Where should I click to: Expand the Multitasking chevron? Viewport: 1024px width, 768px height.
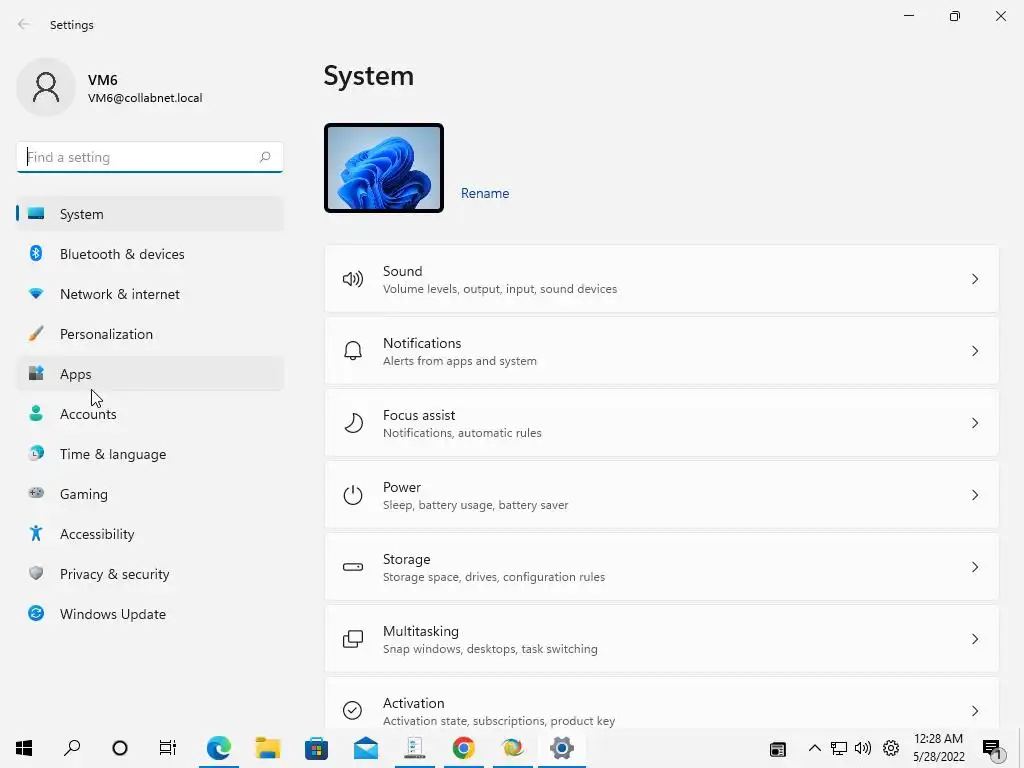974,639
